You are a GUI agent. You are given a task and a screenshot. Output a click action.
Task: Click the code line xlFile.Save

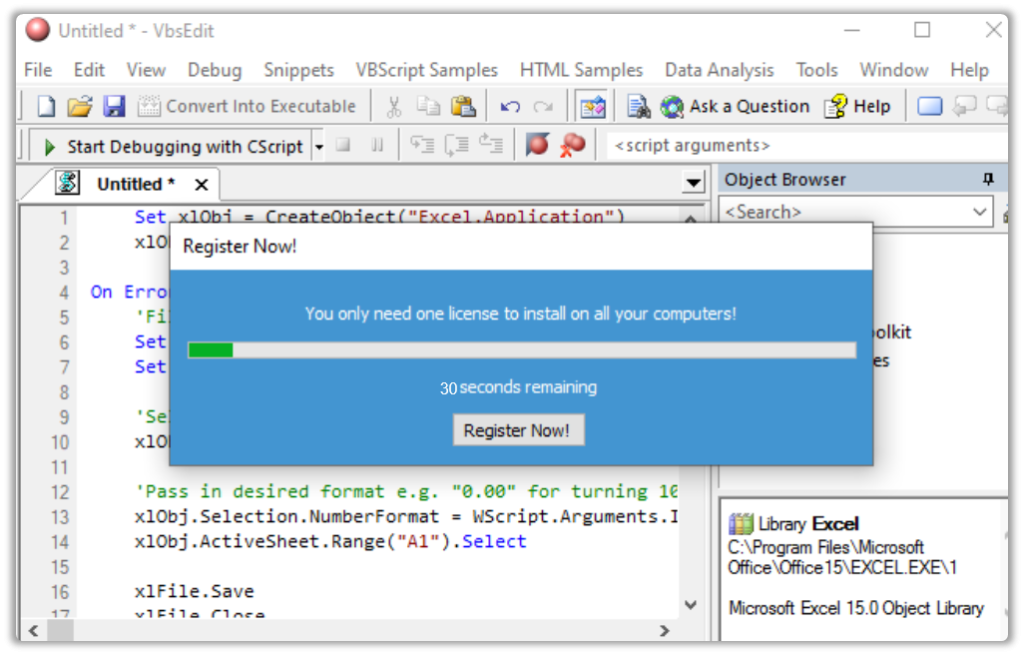194,592
